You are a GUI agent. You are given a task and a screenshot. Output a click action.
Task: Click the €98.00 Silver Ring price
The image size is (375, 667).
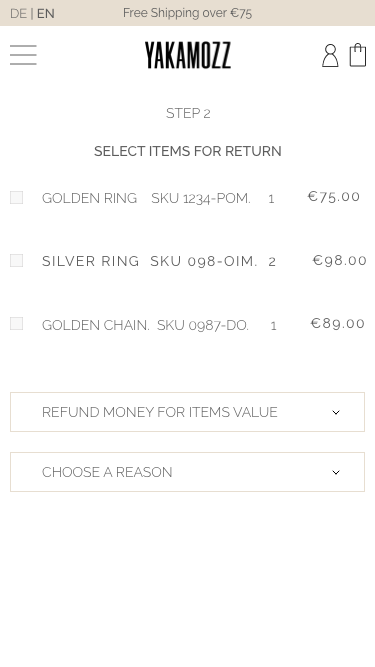(340, 260)
